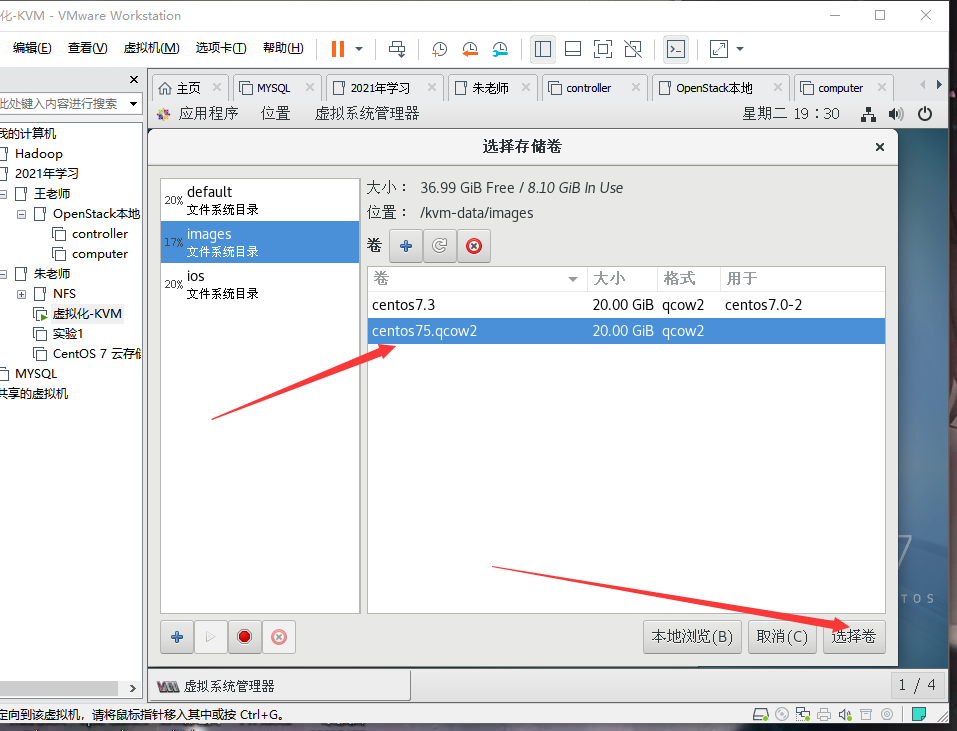Open the library search dropdown

point(133,104)
